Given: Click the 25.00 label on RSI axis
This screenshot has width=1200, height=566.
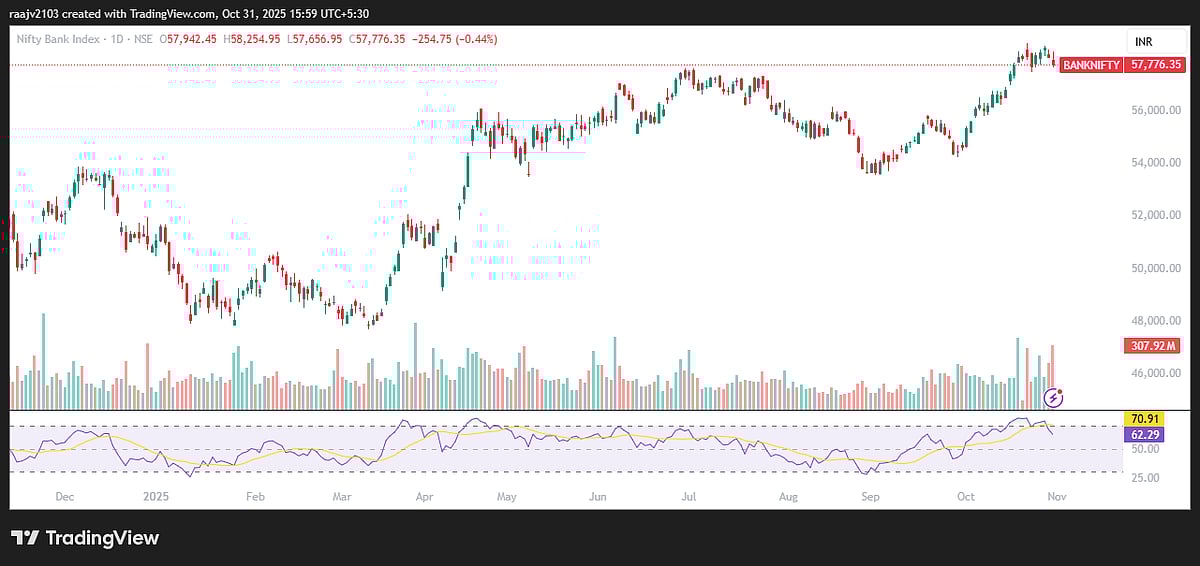Looking at the screenshot, I should point(1145,478).
